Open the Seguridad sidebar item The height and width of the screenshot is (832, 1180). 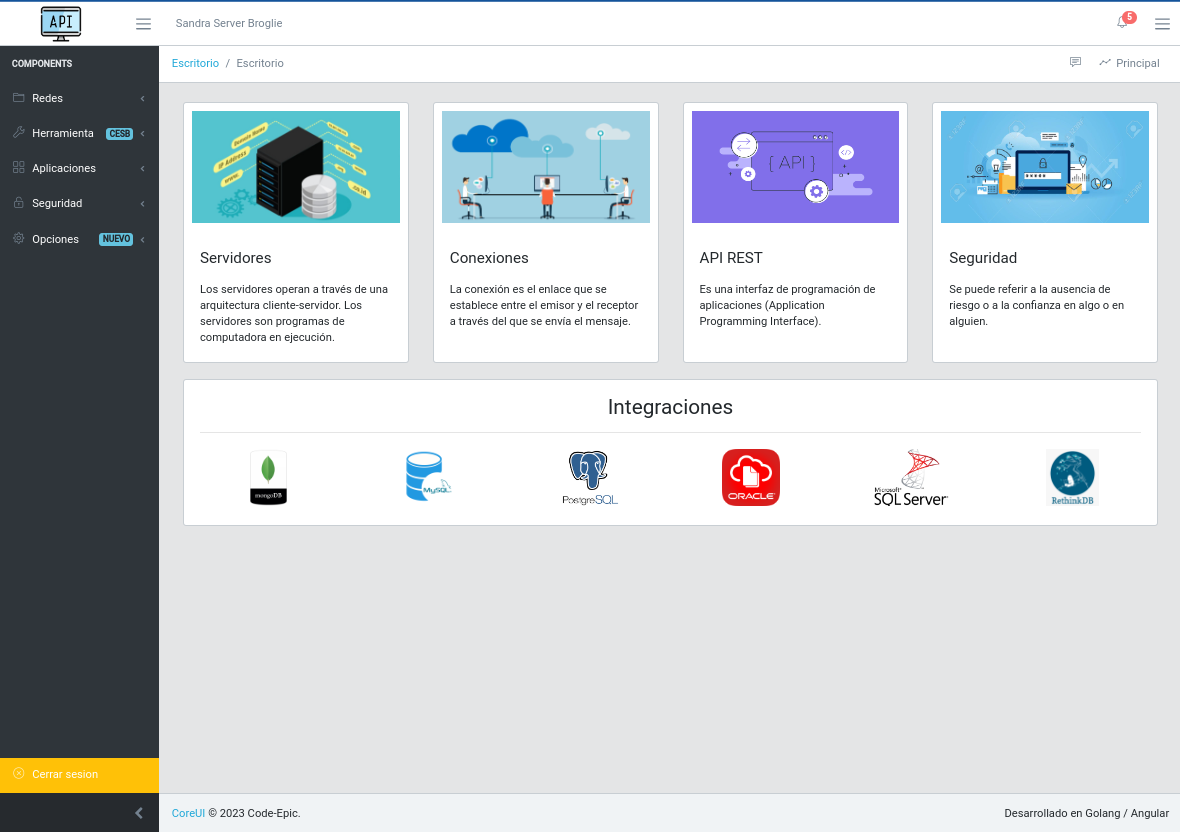coord(79,203)
